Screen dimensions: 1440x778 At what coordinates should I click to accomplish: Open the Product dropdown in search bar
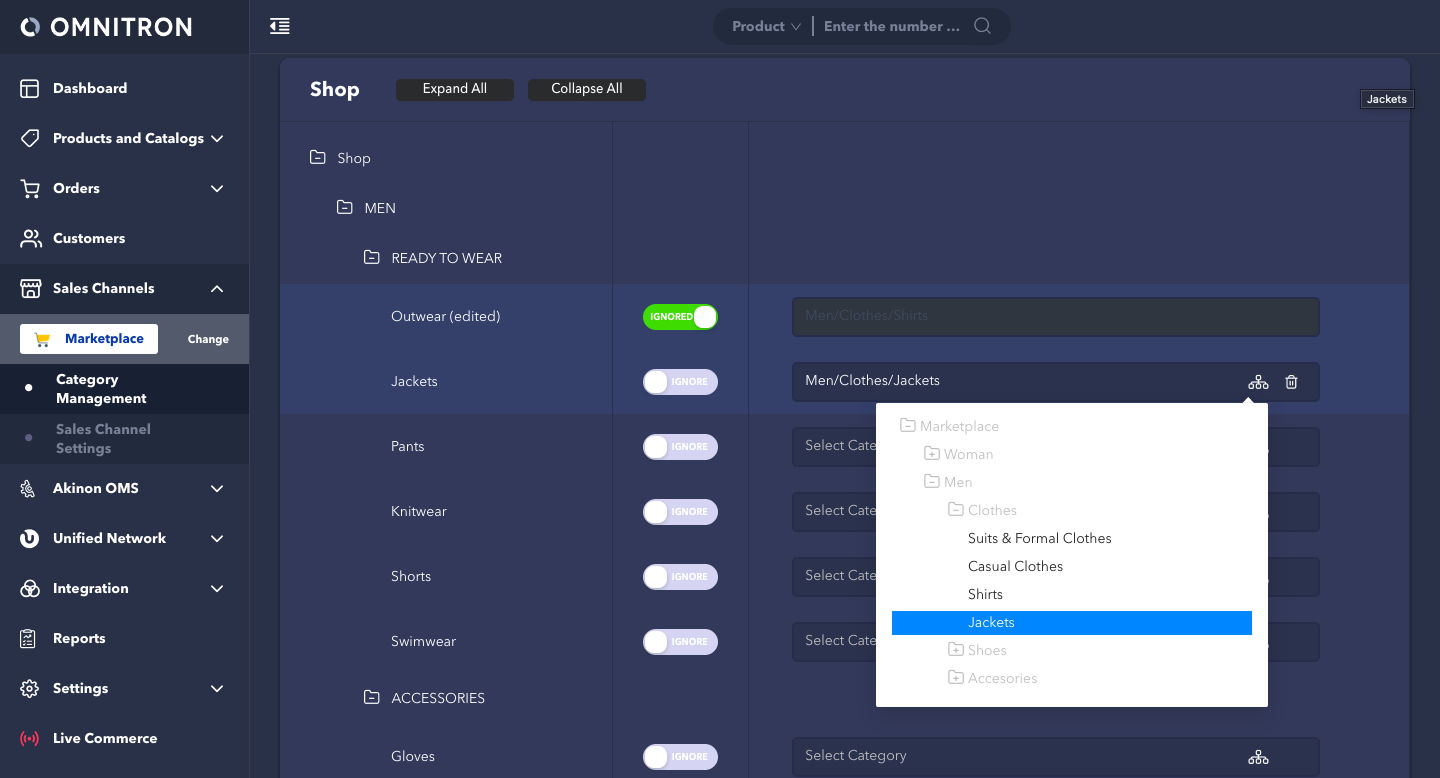click(x=766, y=27)
